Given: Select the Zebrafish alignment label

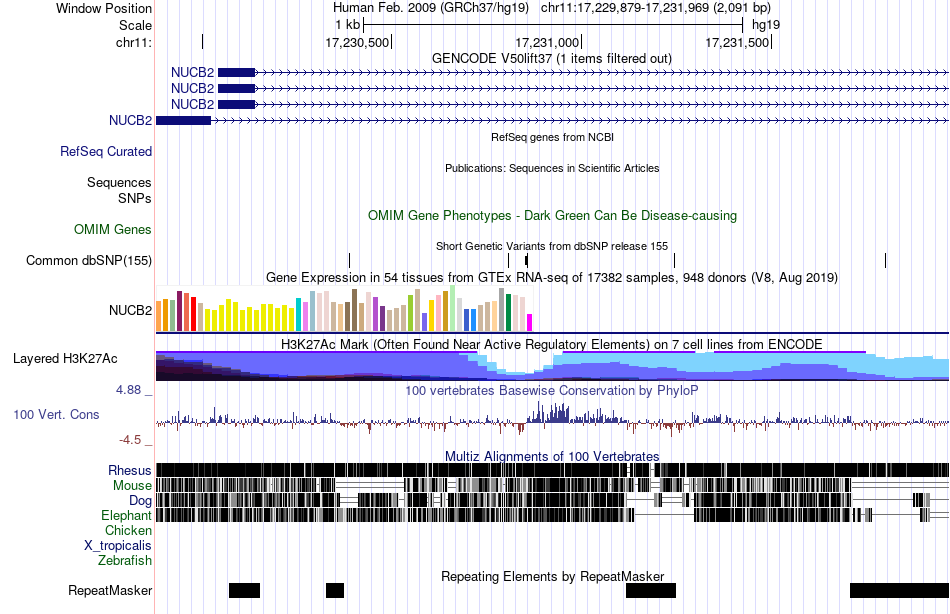Looking at the screenshot, I should click(x=125, y=561).
